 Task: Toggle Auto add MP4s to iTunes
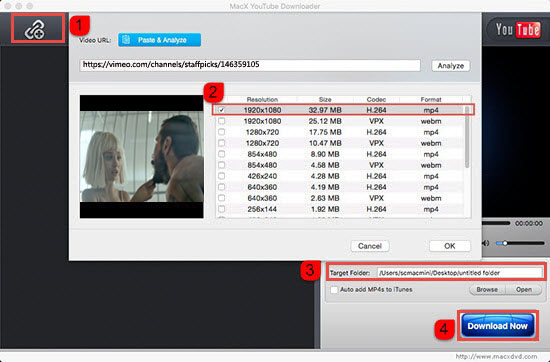[x=334, y=290]
